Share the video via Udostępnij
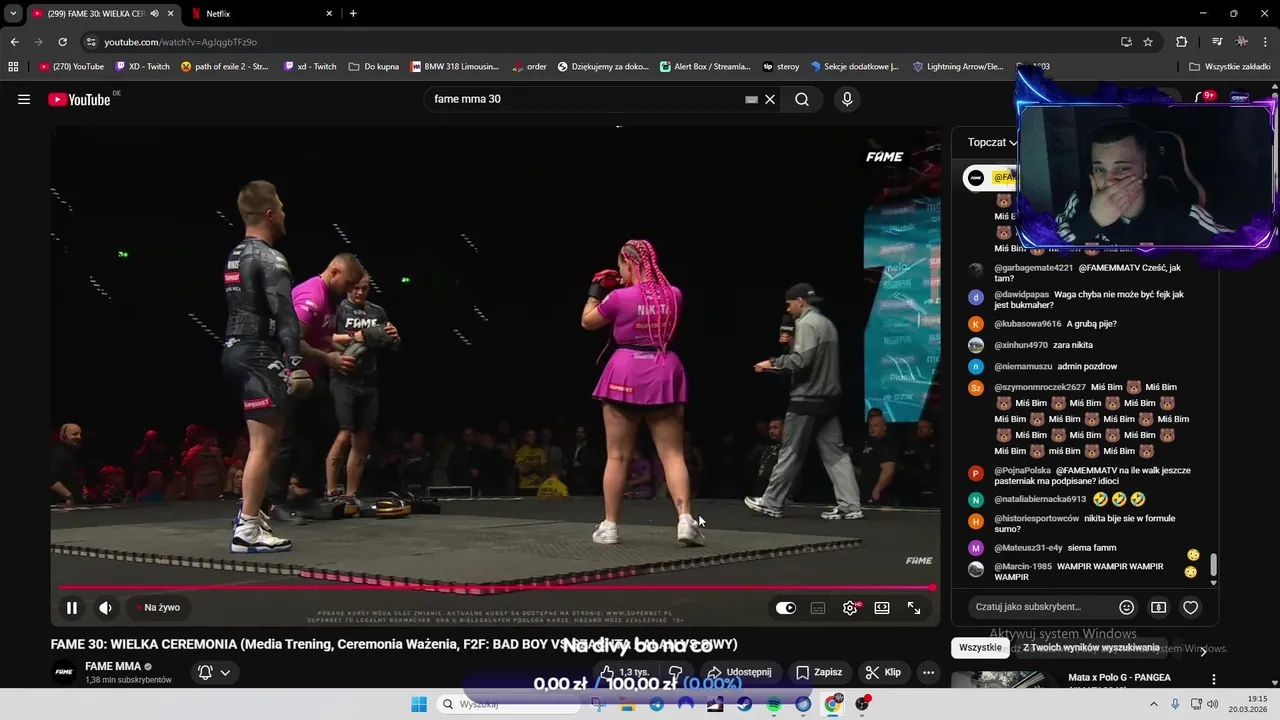This screenshot has height=720, width=1280. pos(740,672)
